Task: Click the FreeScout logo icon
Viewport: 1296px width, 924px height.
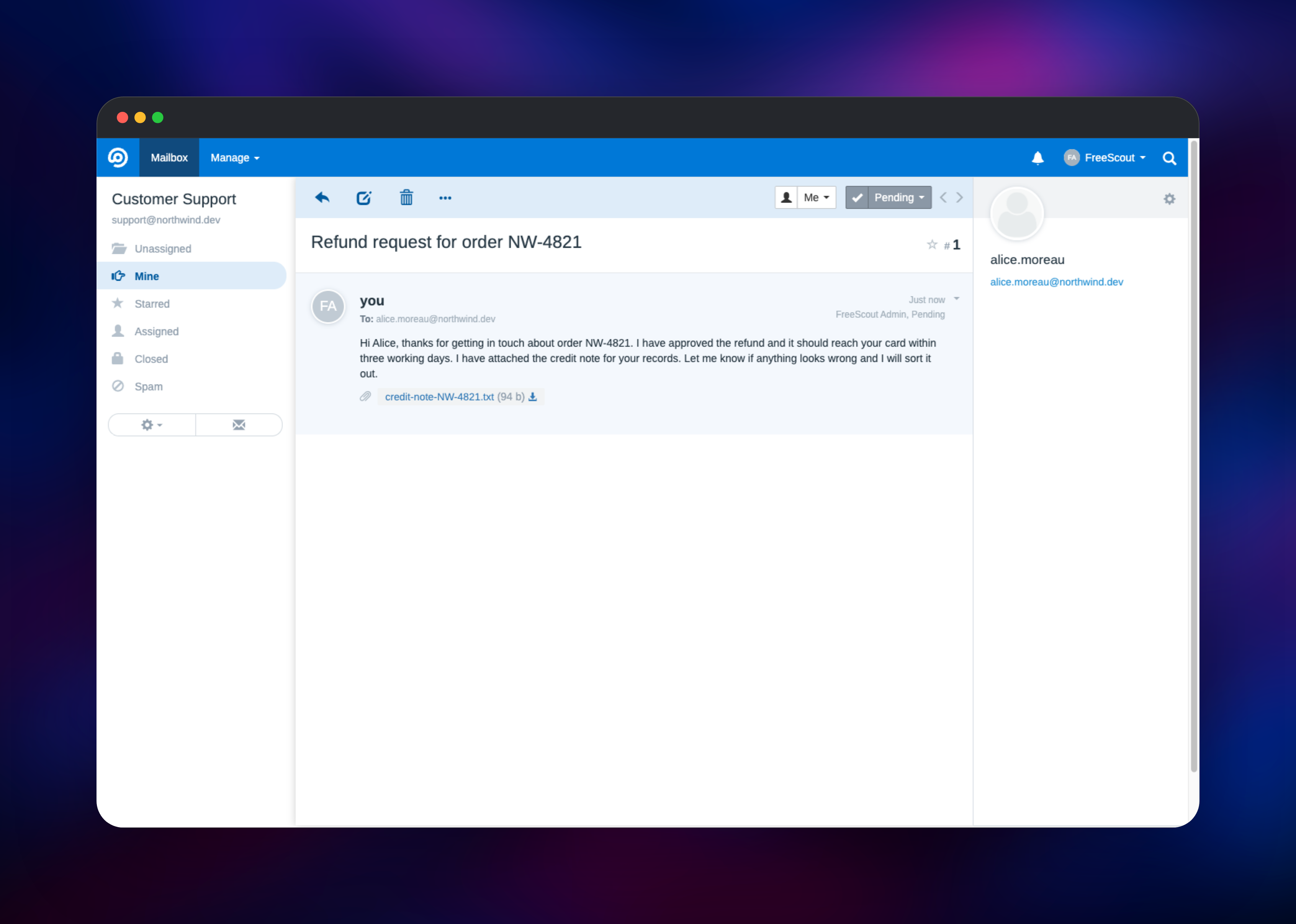Action: click(118, 158)
